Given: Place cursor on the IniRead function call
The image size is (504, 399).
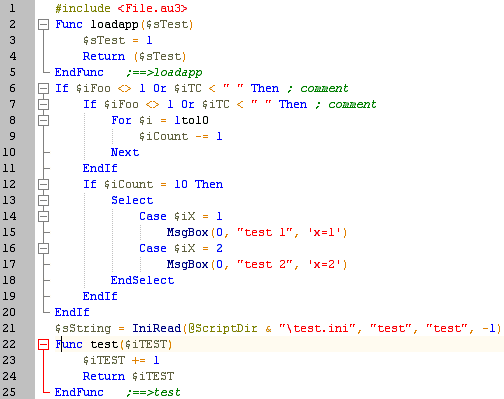Looking at the screenshot, I should (157, 328).
